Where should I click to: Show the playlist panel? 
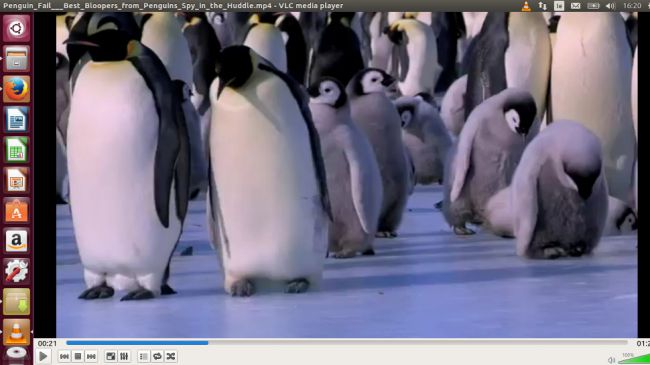pos(143,356)
